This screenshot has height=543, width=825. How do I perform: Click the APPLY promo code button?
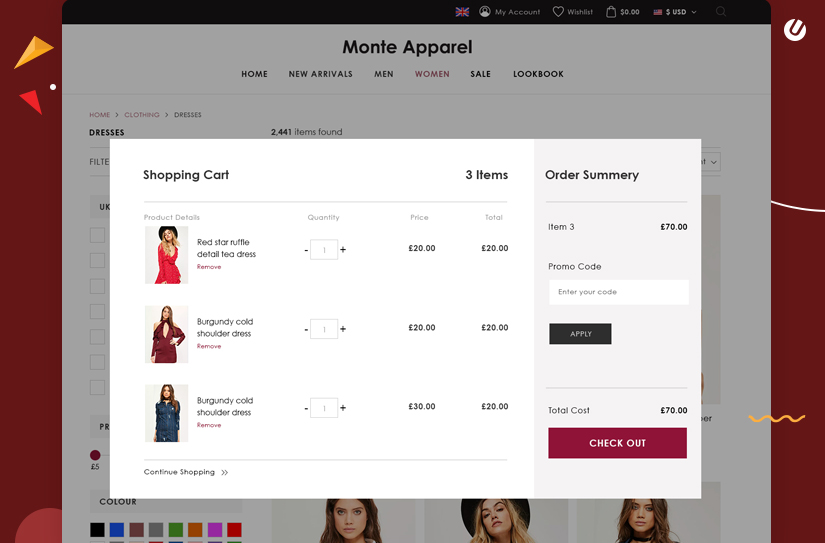click(x=580, y=334)
